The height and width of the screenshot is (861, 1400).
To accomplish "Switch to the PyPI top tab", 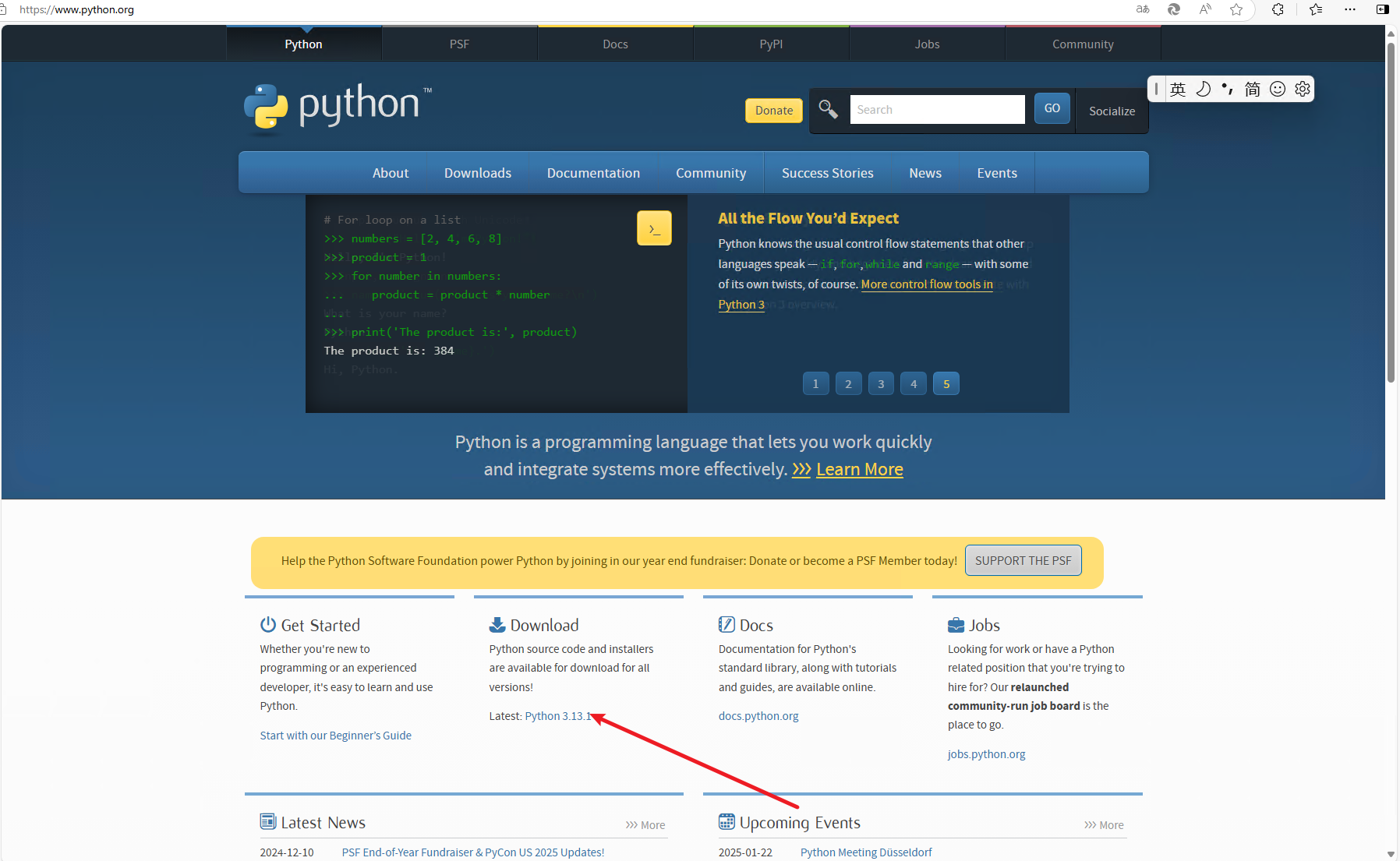I will click(x=772, y=44).
